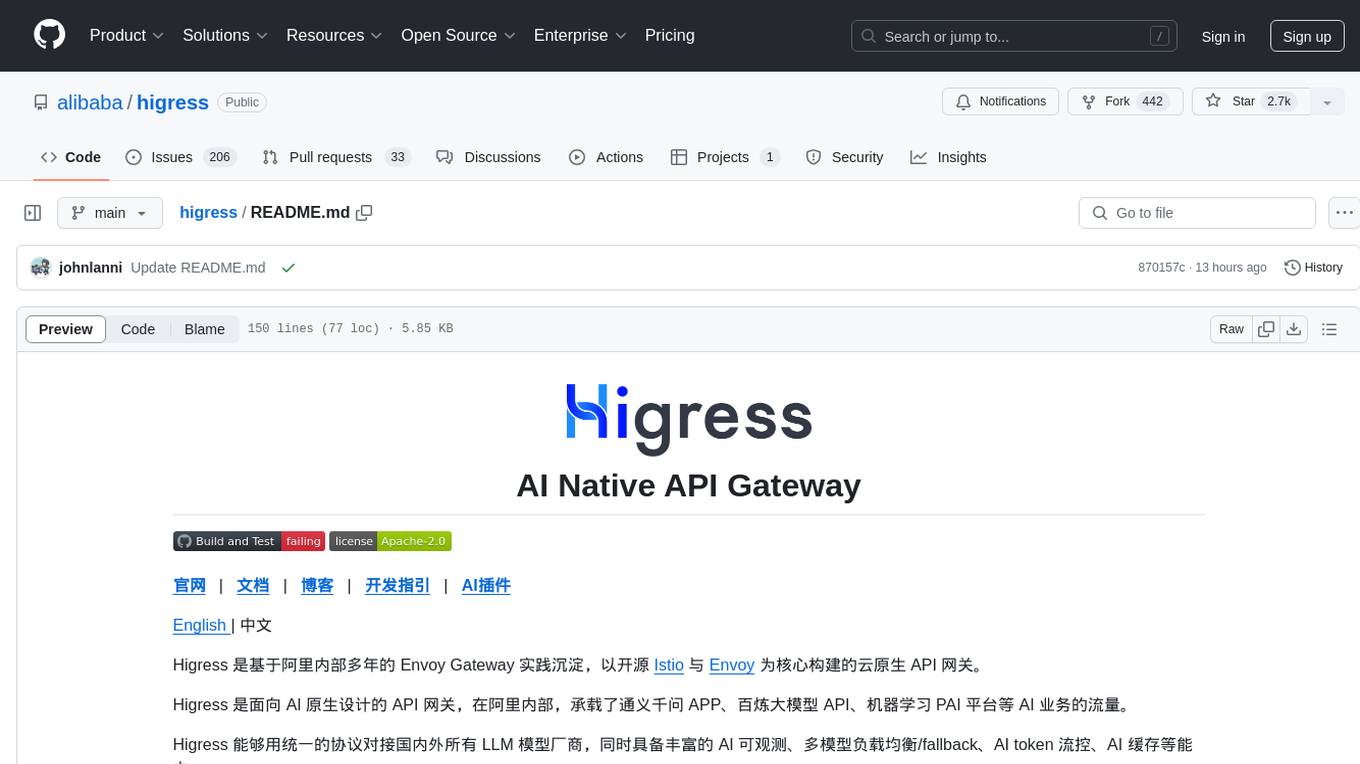The image size is (1360, 764).
Task: Switch to the Issues tab
Action: click(x=180, y=157)
